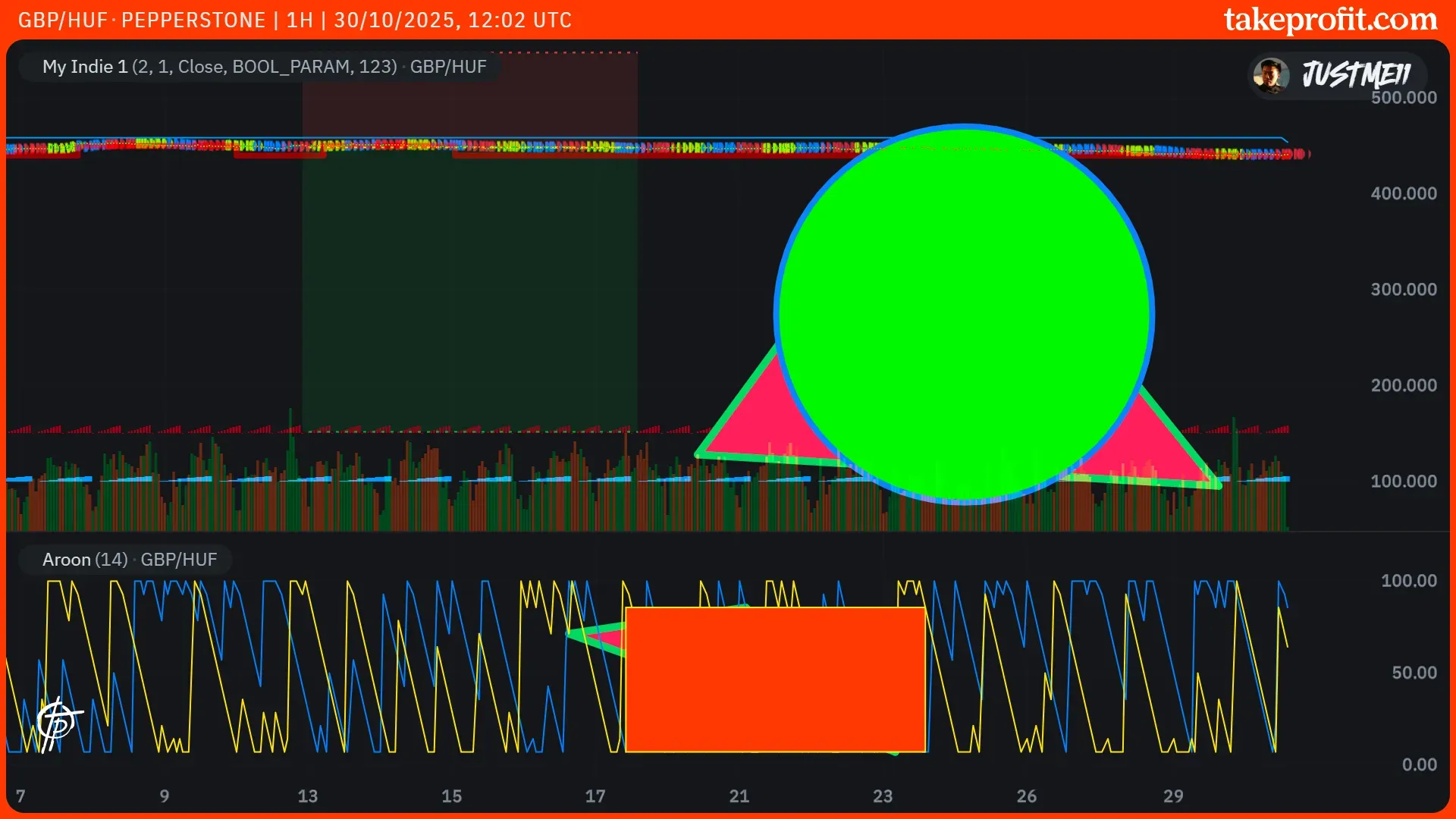The width and height of the screenshot is (1456, 819).
Task: Click the takeprofit.com logo link
Action: click(1330, 20)
